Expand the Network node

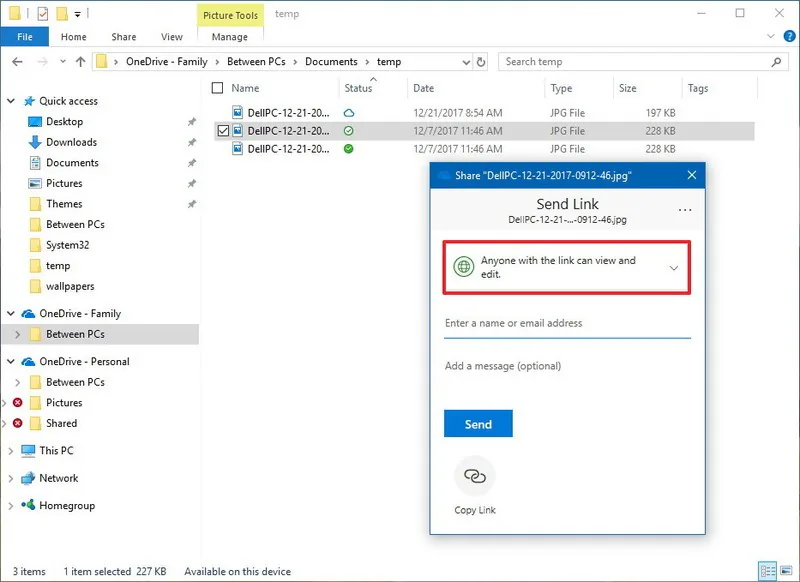click(11, 478)
